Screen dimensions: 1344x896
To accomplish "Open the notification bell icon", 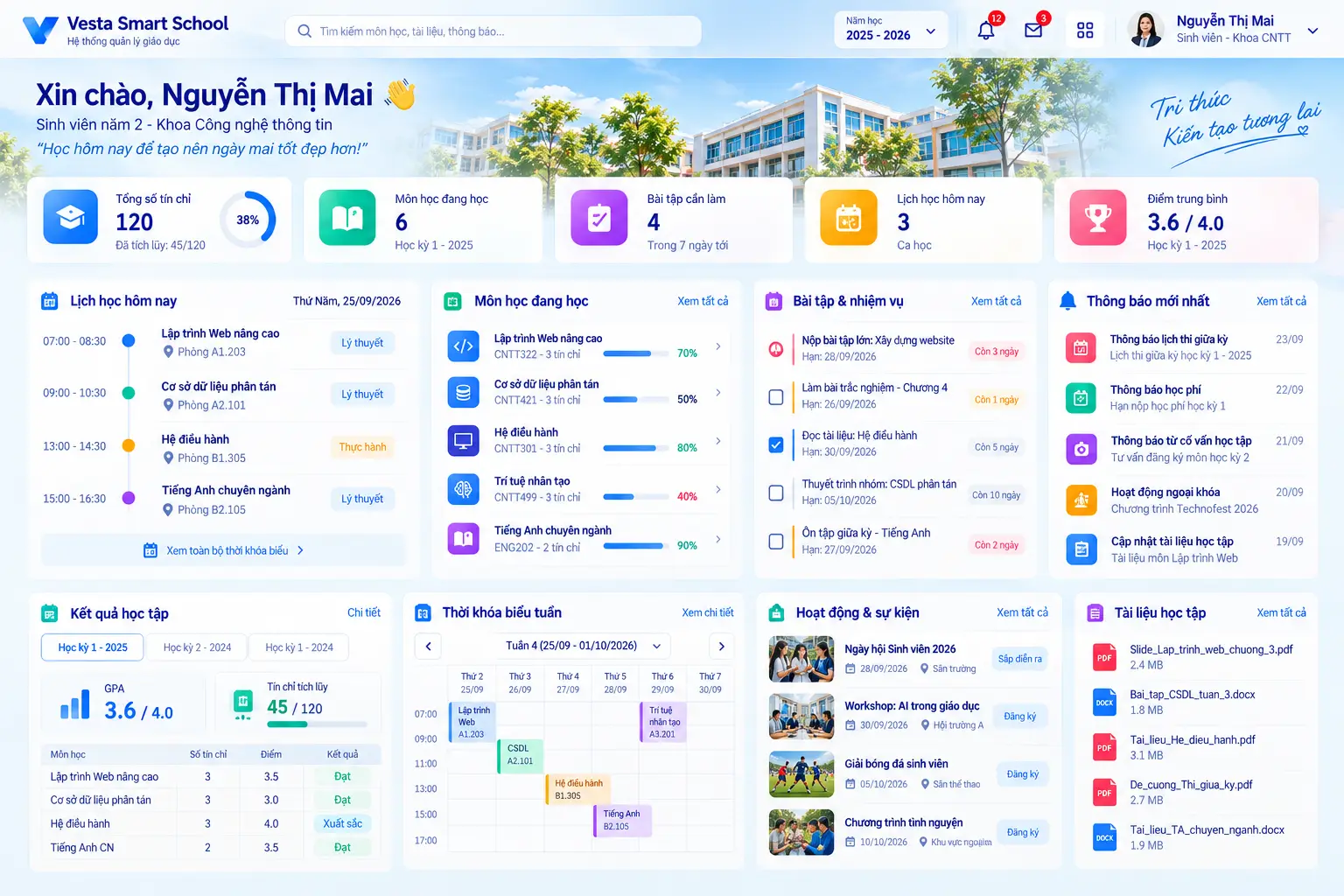I will pyautogui.click(x=986, y=31).
